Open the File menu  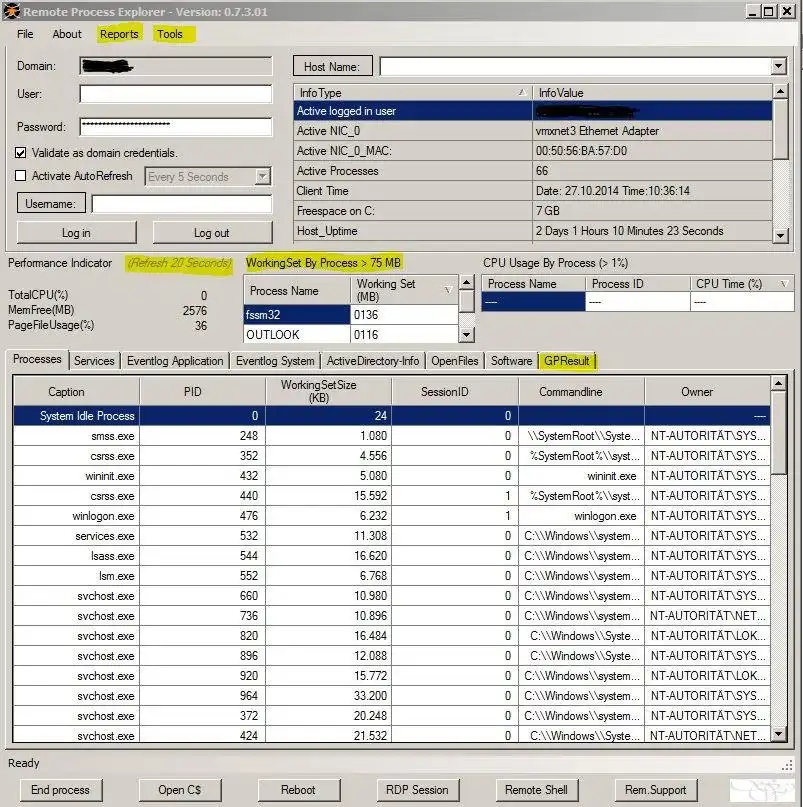point(25,34)
